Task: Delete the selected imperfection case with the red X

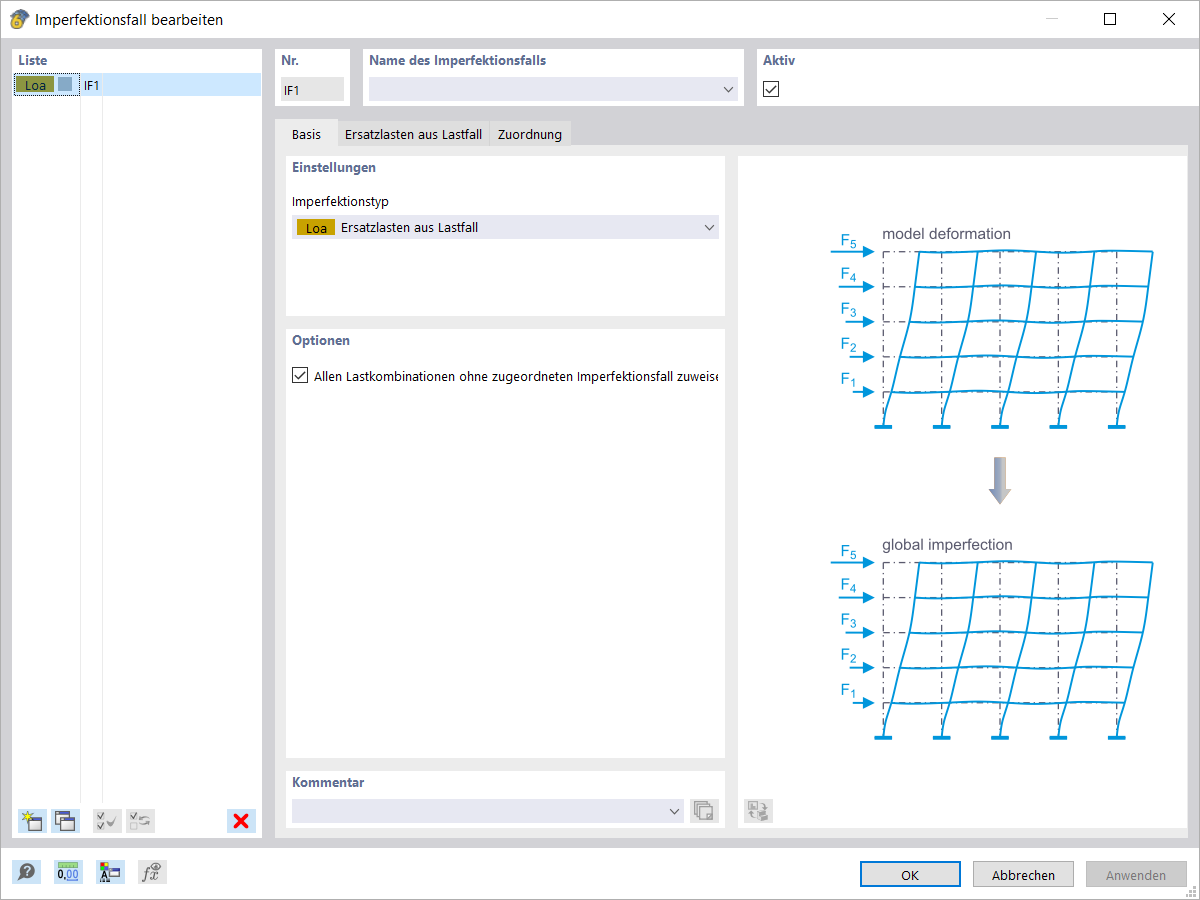Action: (241, 821)
